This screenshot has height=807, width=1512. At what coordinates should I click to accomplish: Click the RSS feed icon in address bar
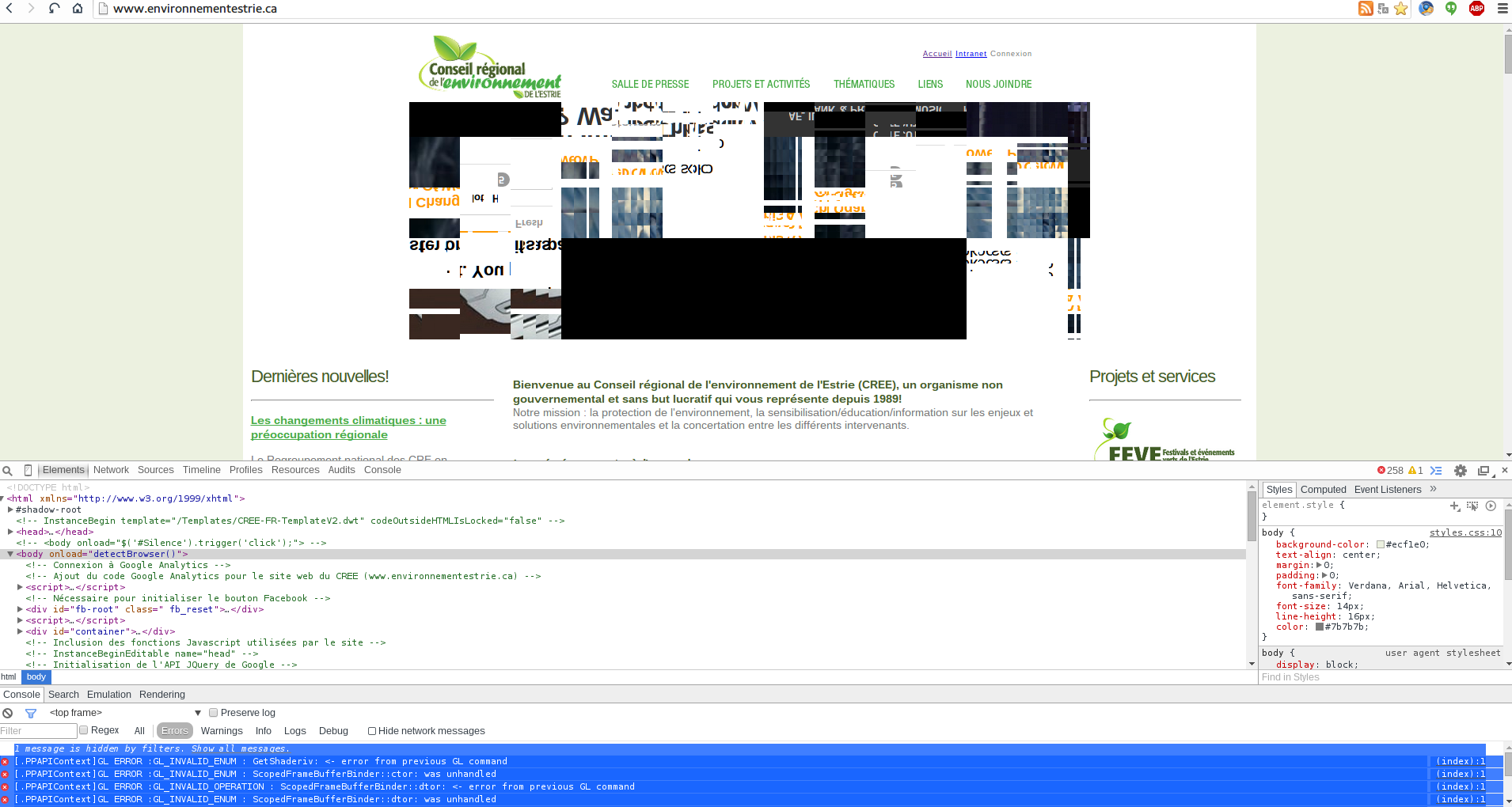(1366, 9)
